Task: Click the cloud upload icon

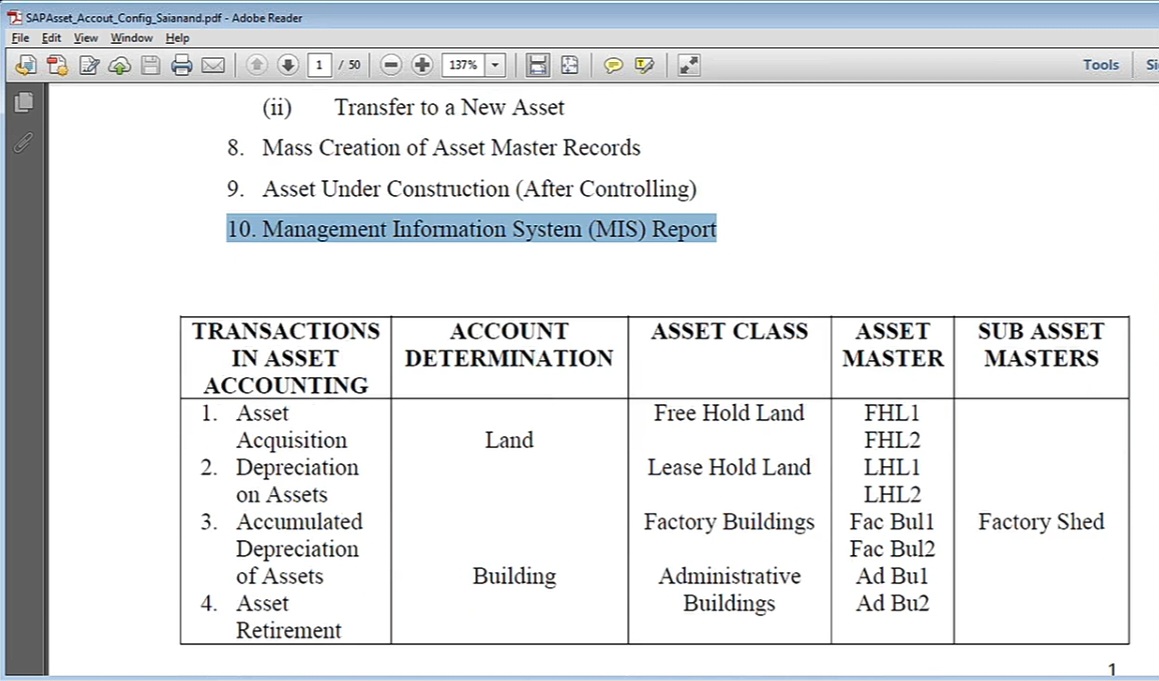Action: [120, 65]
